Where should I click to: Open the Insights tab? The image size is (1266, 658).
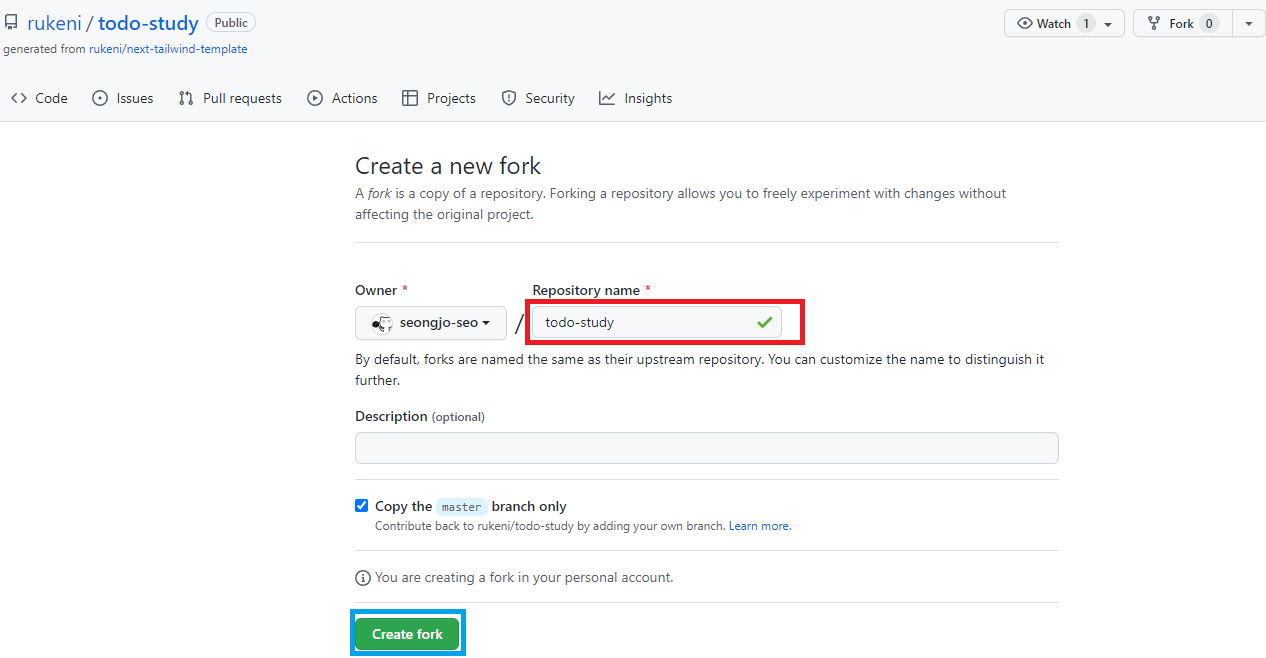tap(636, 98)
